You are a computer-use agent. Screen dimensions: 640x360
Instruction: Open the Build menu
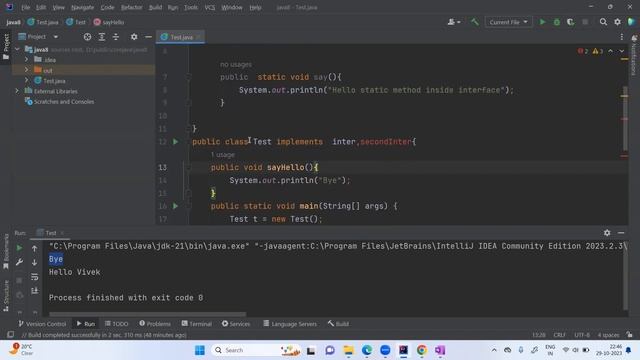click(x=155, y=7)
